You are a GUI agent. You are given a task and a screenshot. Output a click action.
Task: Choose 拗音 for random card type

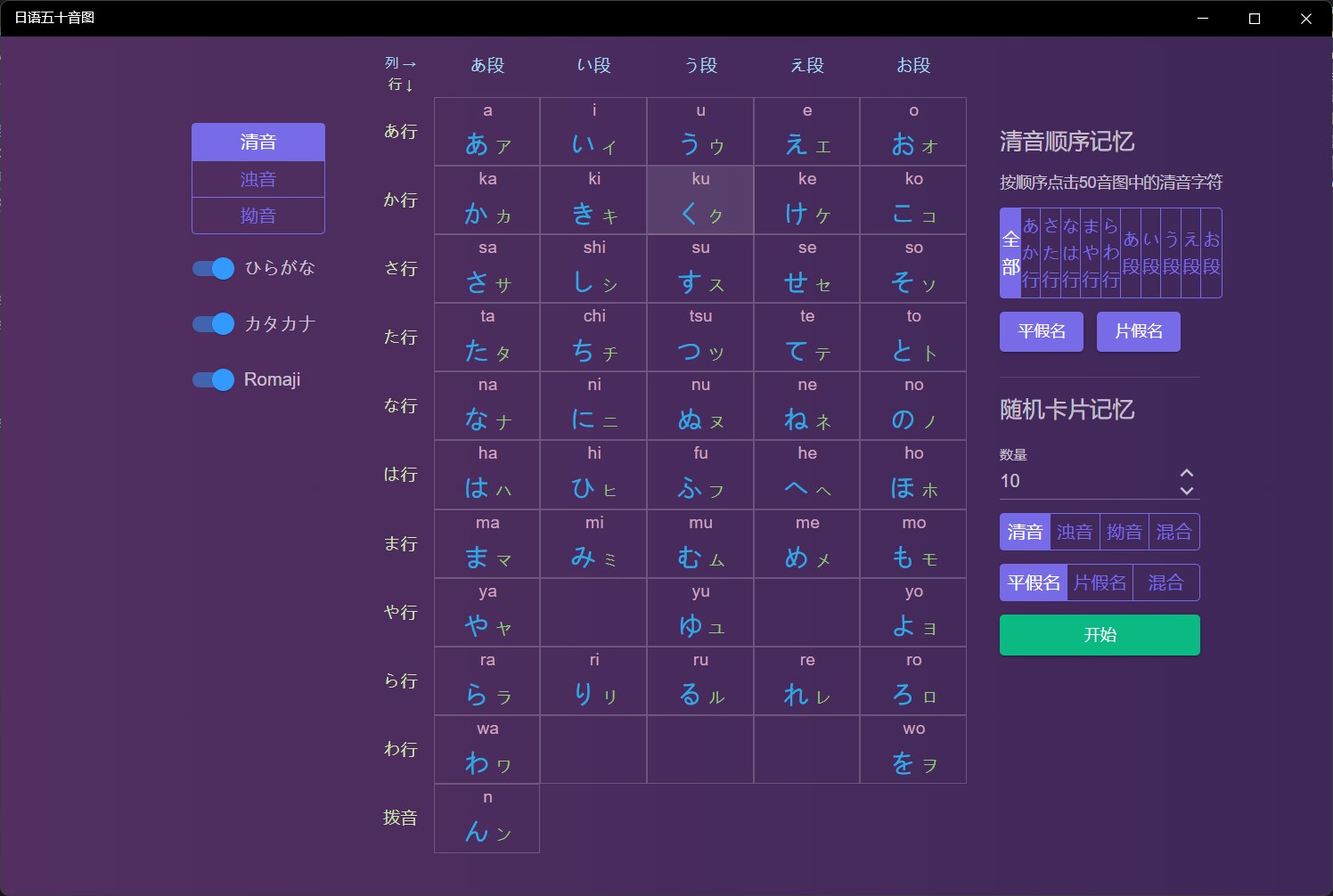click(x=1124, y=532)
